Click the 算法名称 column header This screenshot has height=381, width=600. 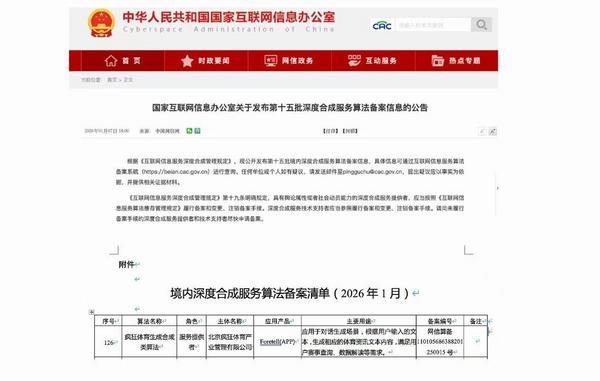pyautogui.click(x=150, y=321)
